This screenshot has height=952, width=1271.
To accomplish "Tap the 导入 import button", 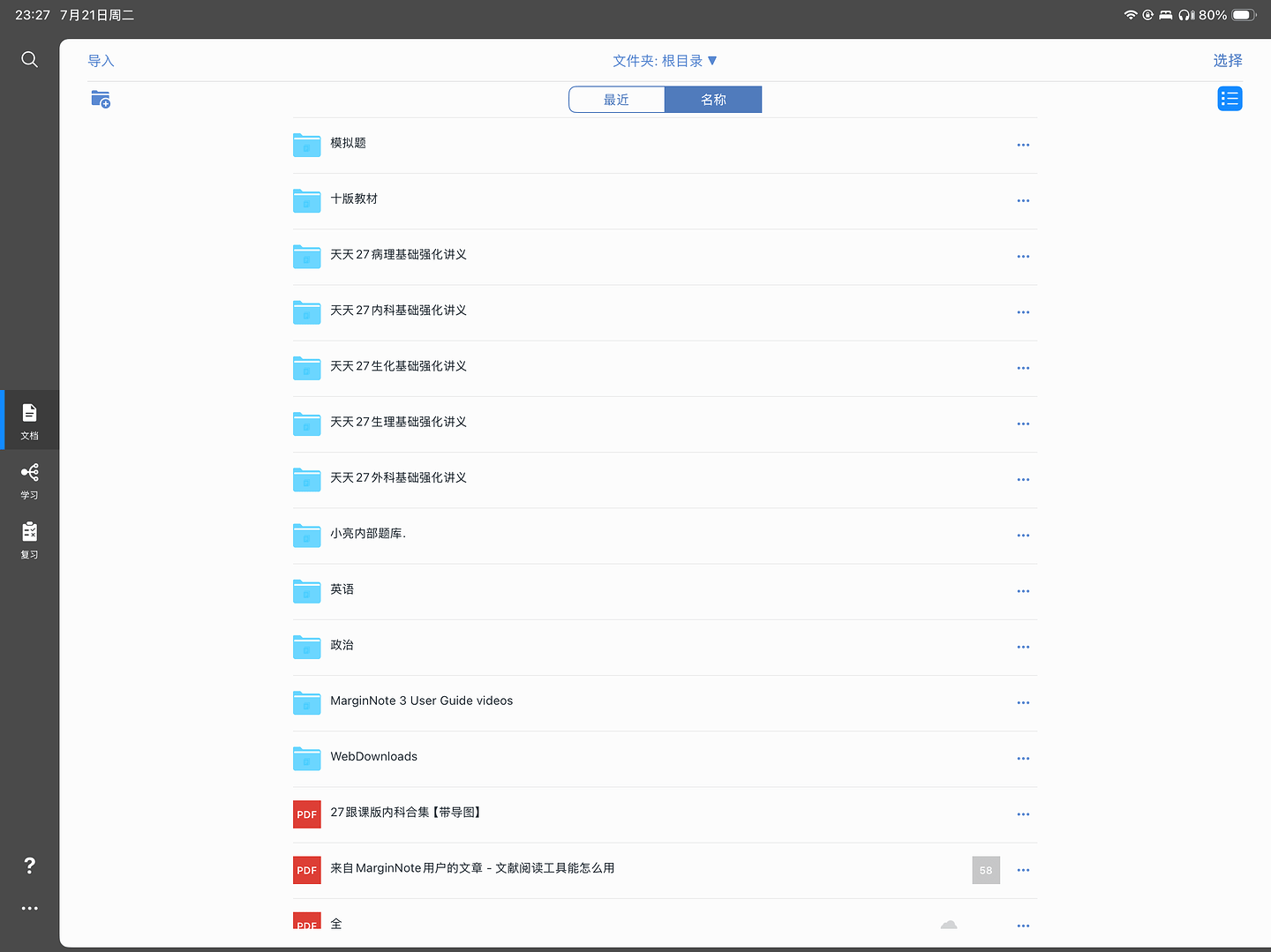I will (x=101, y=61).
